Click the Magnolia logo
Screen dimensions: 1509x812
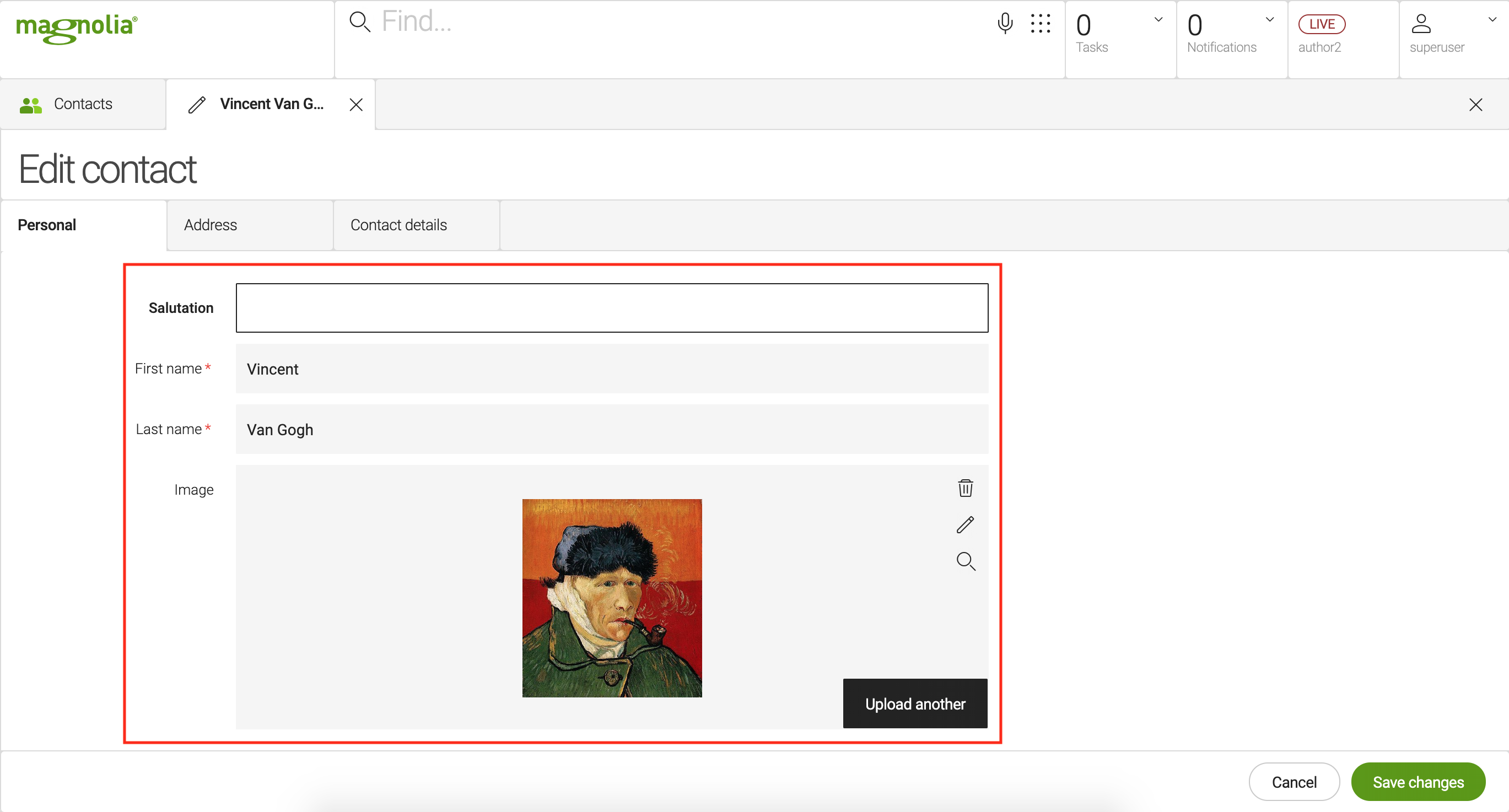click(77, 28)
